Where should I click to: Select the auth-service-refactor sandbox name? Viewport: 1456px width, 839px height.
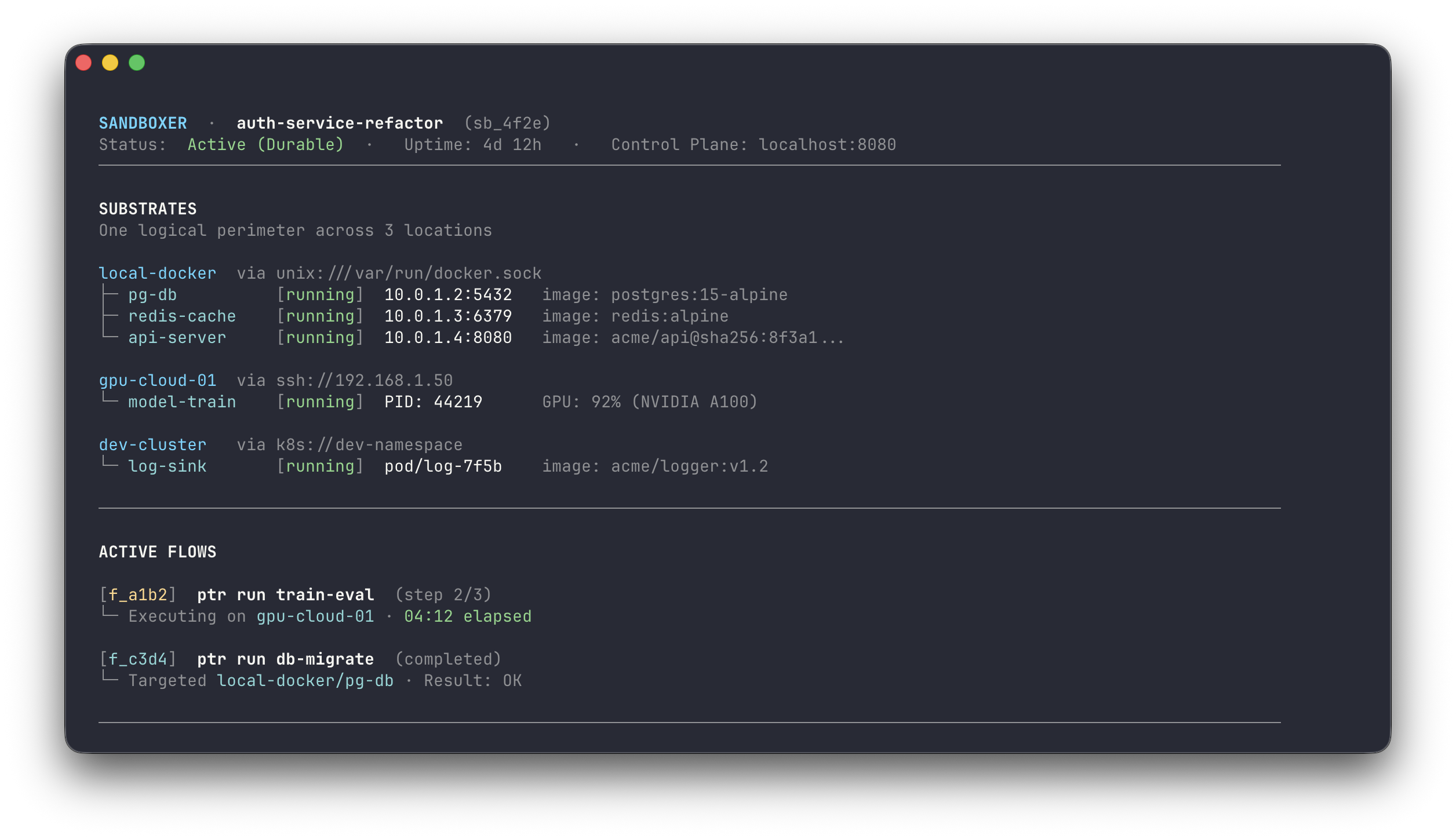[x=340, y=123]
